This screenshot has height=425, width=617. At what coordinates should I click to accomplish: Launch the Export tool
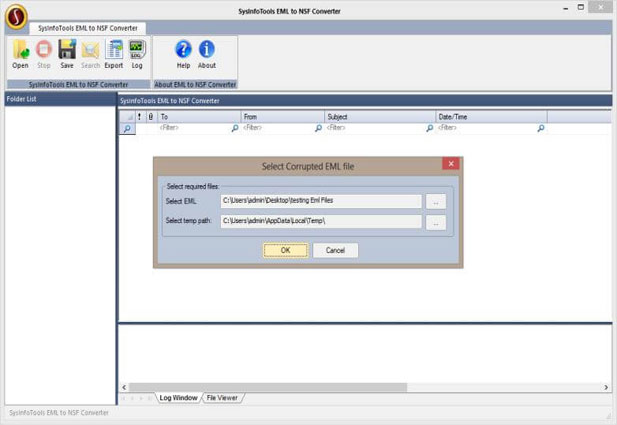point(114,54)
